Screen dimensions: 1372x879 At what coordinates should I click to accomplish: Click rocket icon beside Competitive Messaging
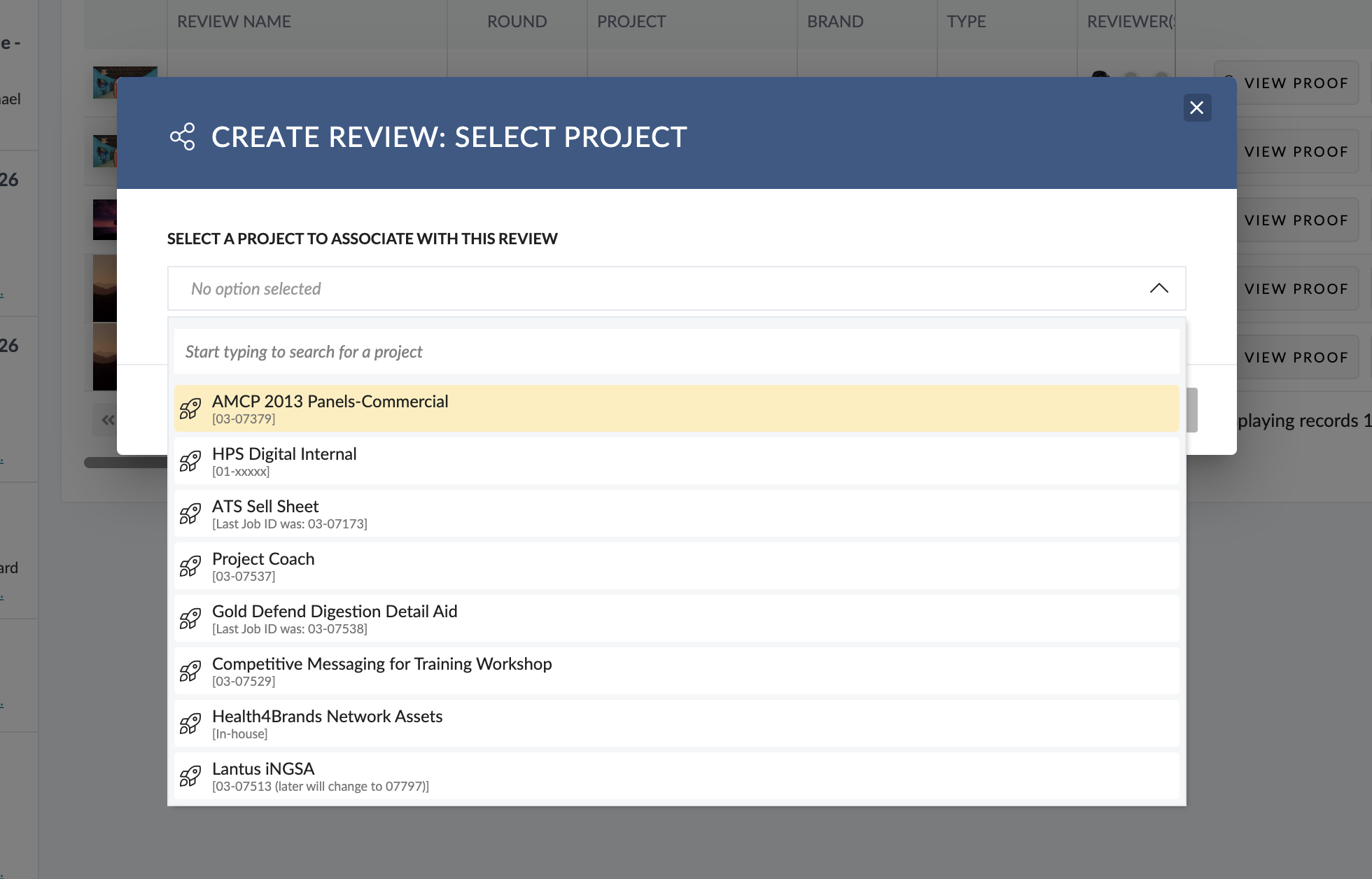click(x=190, y=671)
